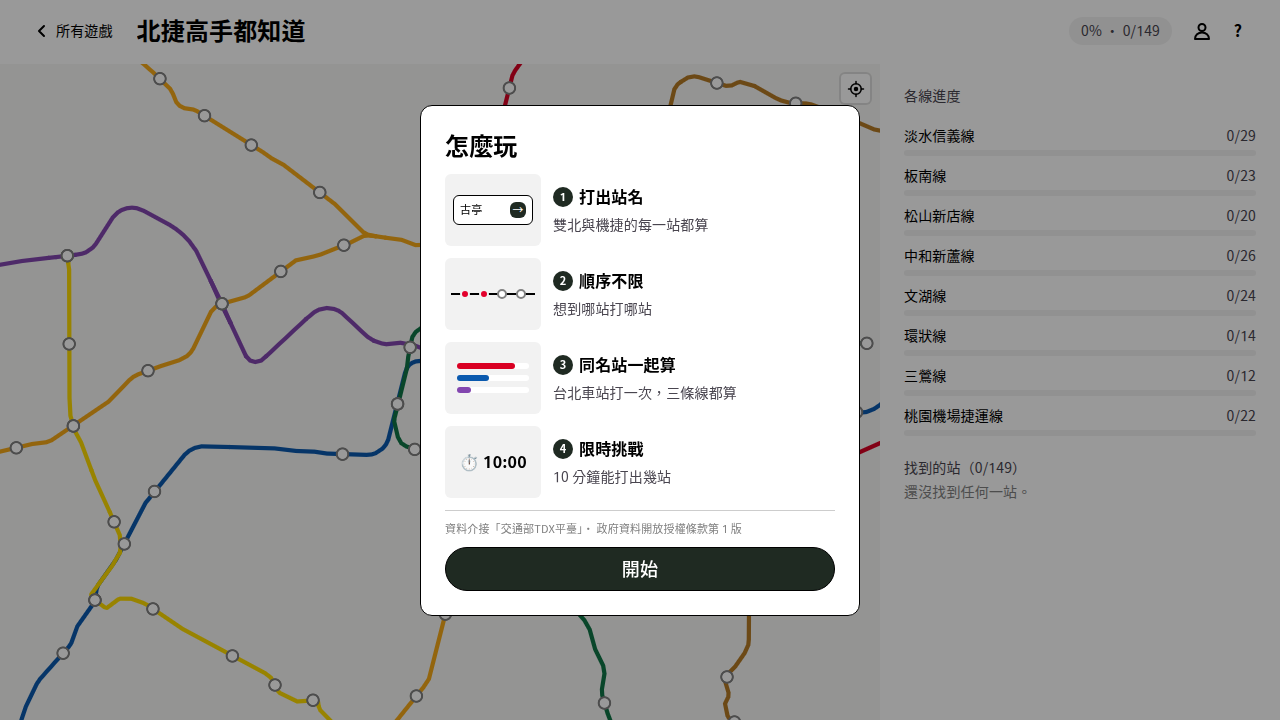Click the 桃園機場捷運線 progress bar
This screenshot has width=1280, height=720.
1080,433
